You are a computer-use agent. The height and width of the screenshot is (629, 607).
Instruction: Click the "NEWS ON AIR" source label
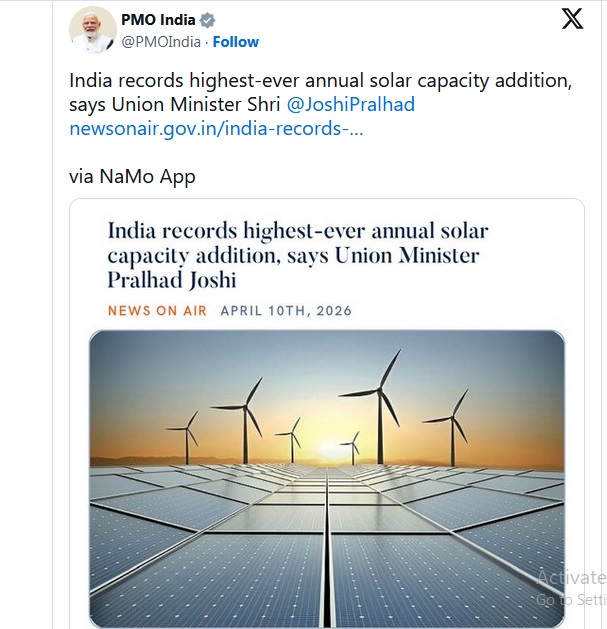[x=157, y=311]
